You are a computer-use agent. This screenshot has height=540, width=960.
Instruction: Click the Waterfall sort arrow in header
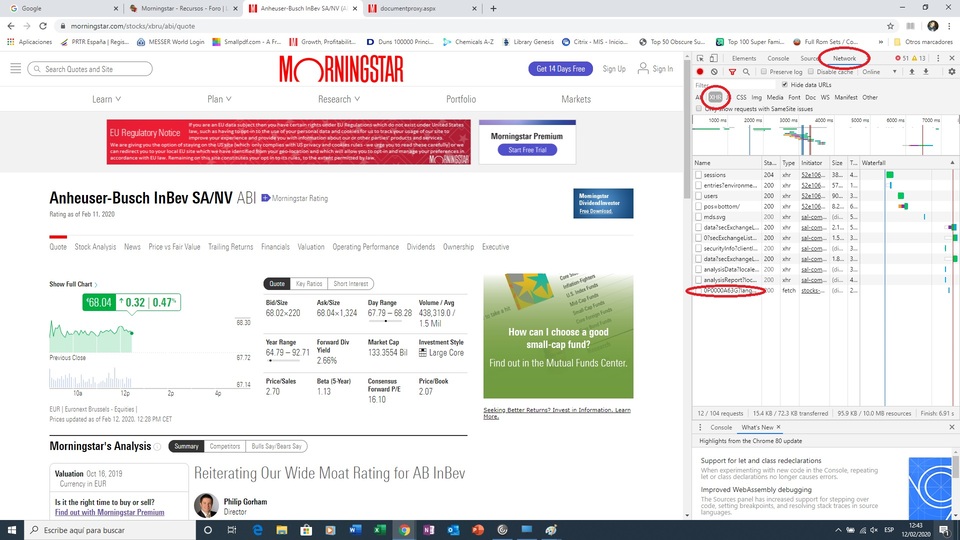[952, 163]
